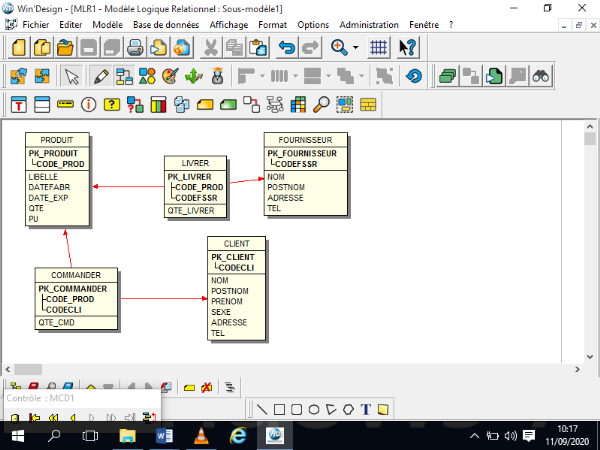Expand the object ordering dropdown arrow
Image resolution: width=600 pixels, height=450 pixels.
point(361,76)
